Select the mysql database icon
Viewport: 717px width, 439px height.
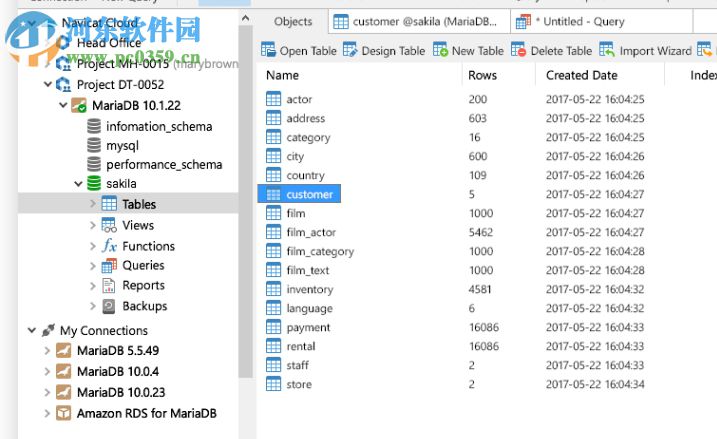point(94,145)
